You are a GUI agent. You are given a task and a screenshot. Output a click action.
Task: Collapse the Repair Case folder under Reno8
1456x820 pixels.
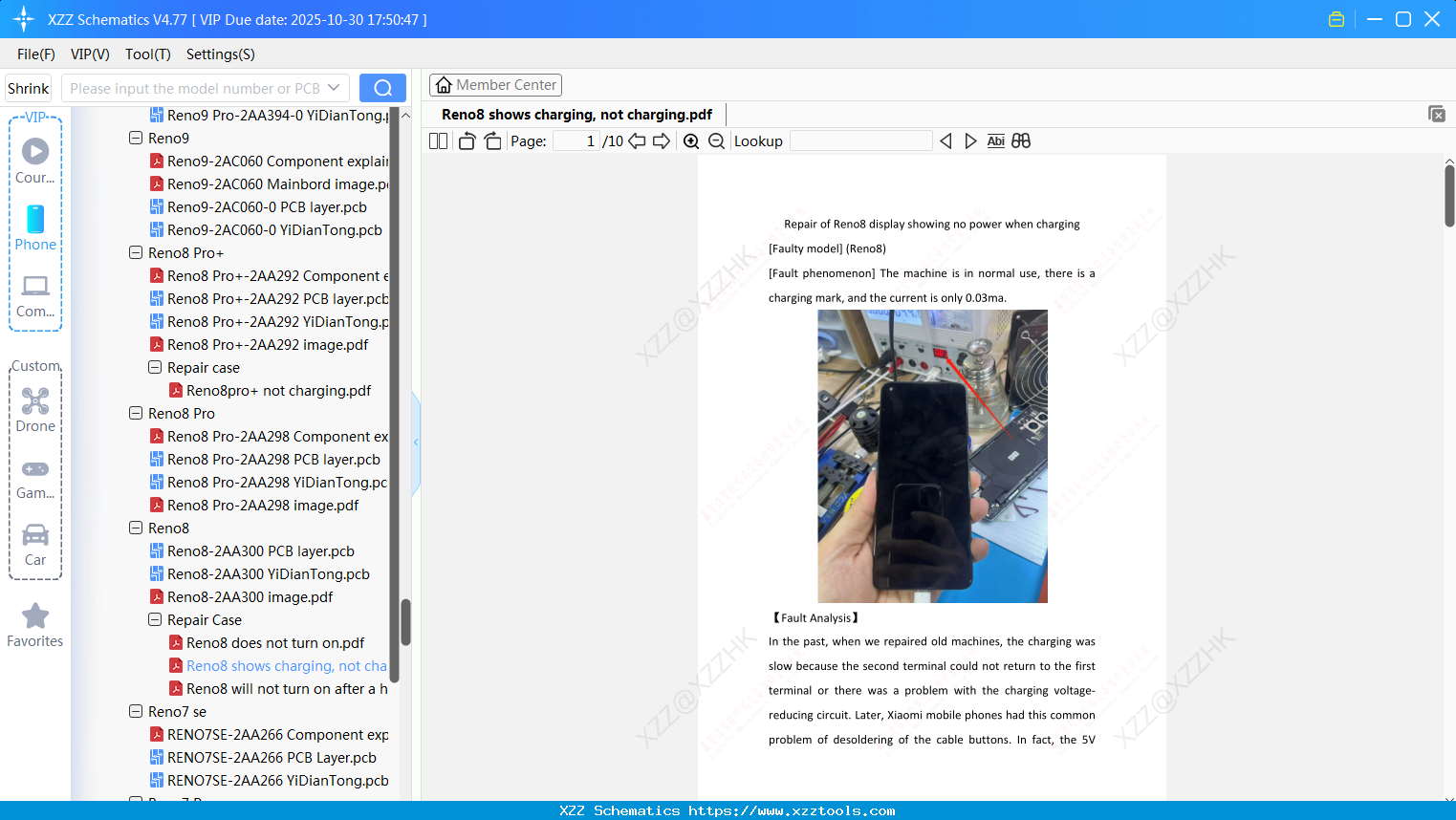pos(155,619)
